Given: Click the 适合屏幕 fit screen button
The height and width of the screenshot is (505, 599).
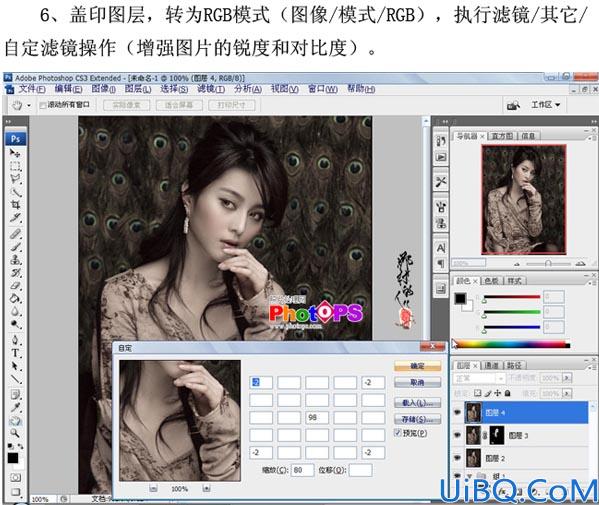Looking at the screenshot, I should [179, 105].
